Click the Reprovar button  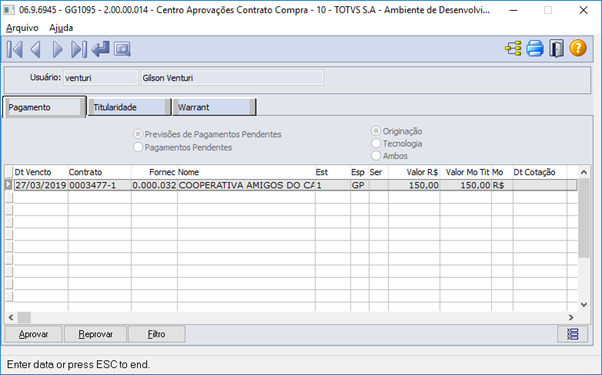(95, 334)
